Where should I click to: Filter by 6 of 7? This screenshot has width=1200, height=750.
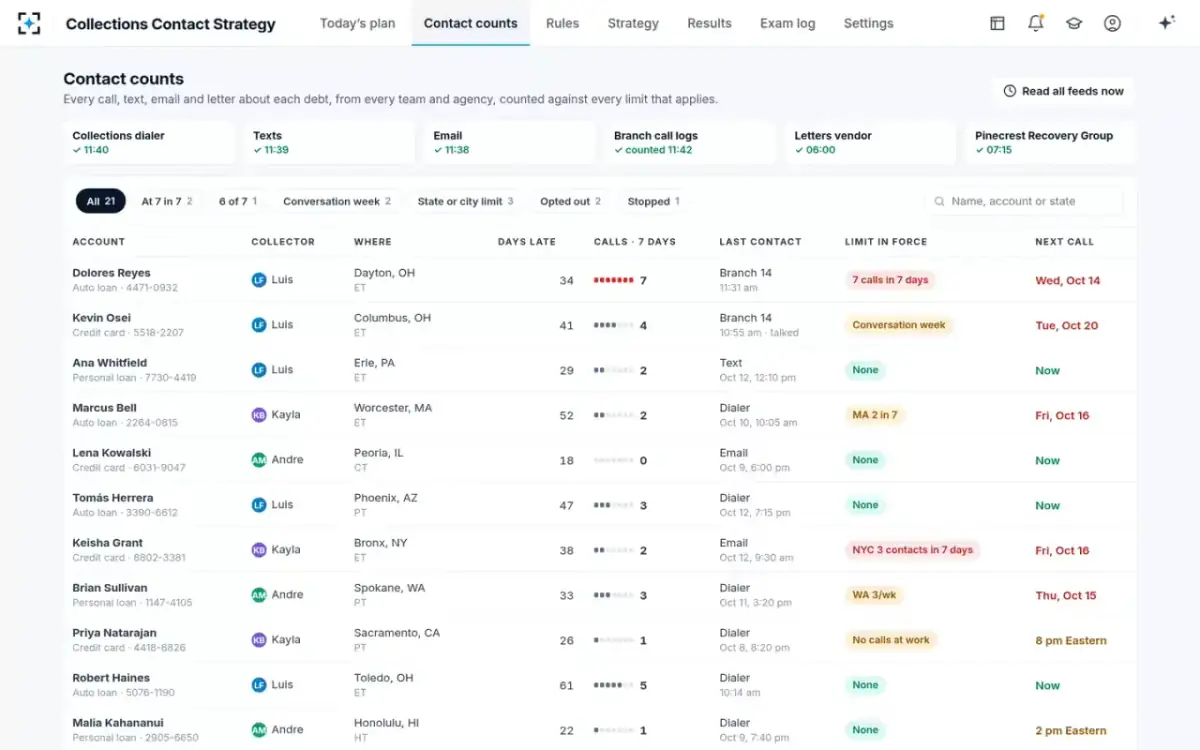(x=238, y=201)
